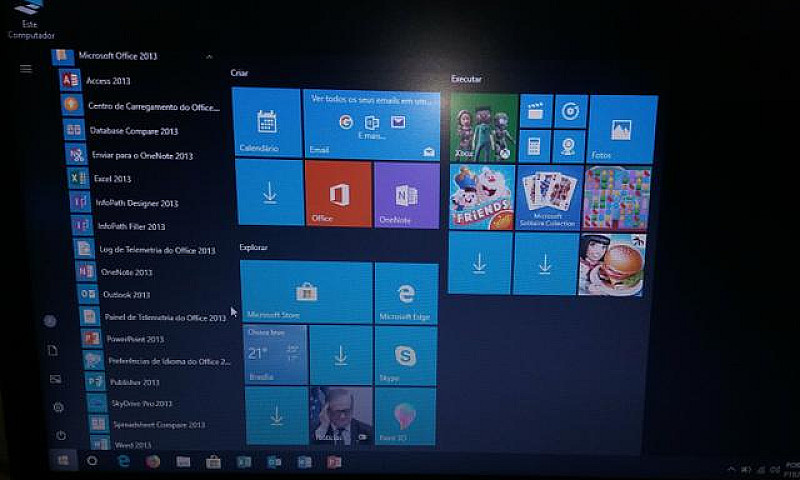Launch Excel 2013 from the list

point(112,179)
